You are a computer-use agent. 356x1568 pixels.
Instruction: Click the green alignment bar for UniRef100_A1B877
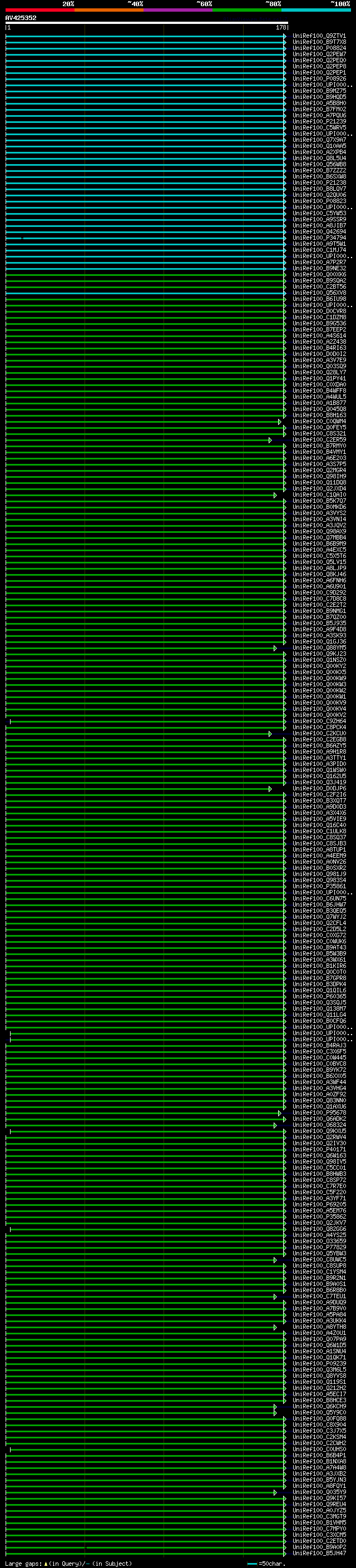coord(145,403)
